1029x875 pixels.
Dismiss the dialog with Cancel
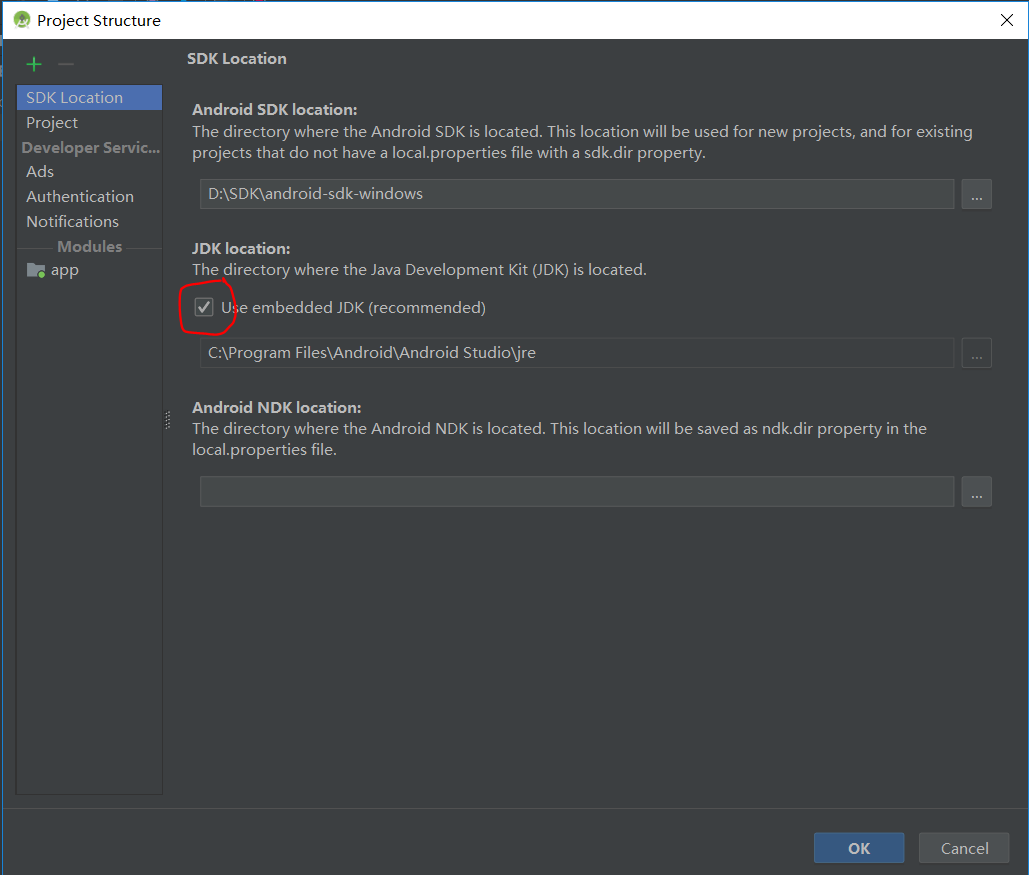pos(963,847)
